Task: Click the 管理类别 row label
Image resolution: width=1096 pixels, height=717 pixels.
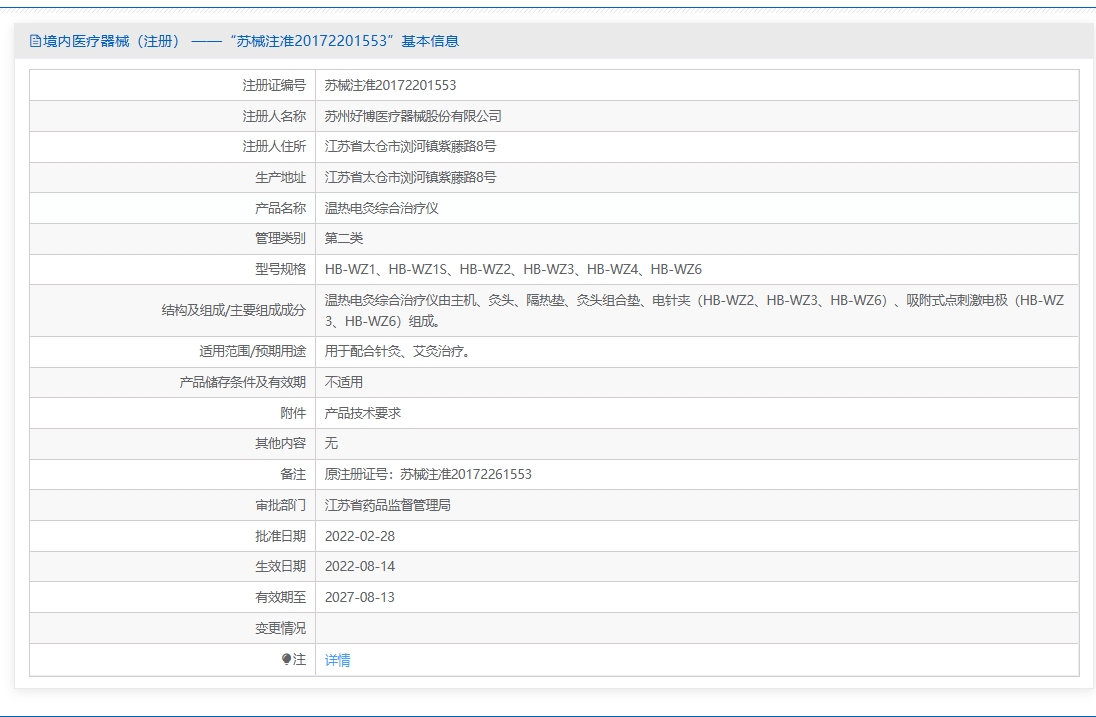Action: 280,238
